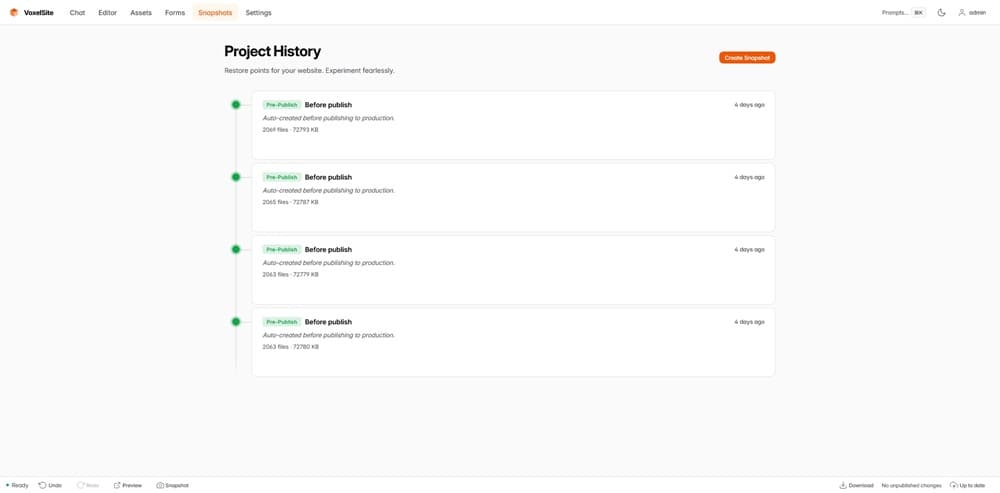Switch to the Chat tab
The height and width of the screenshot is (493, 1000).
click(77, 13)
